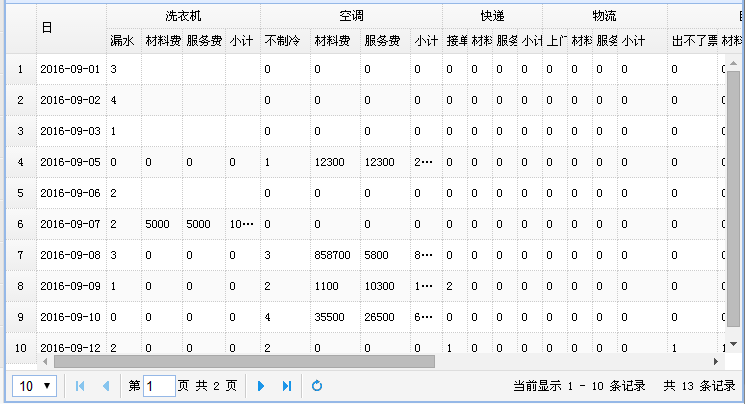This screenshot has width=745, height=404.
Task: Jump to the last page
Action: pyautogui.click(x=287, y=386)
